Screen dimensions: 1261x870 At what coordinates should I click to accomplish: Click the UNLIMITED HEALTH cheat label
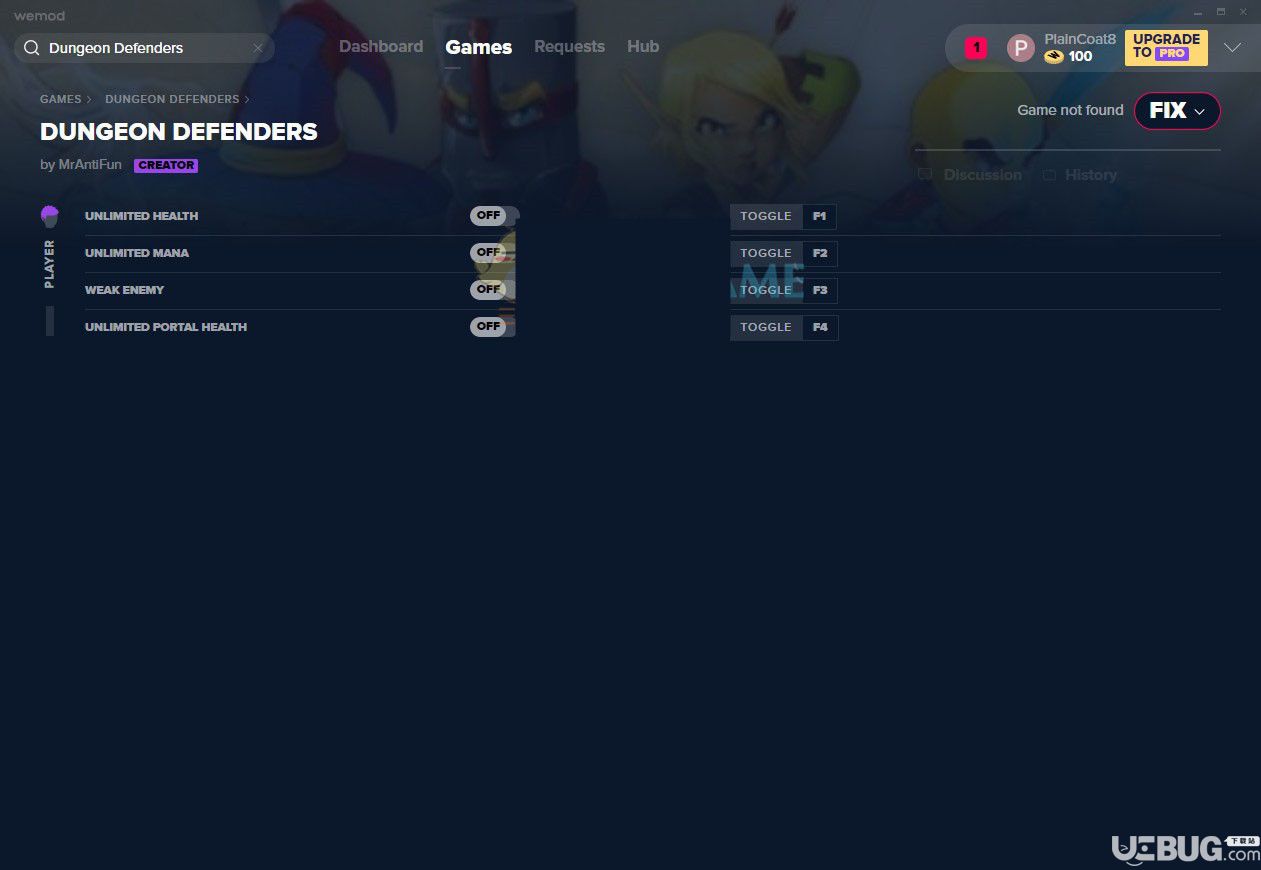click(x=141, y=216)
